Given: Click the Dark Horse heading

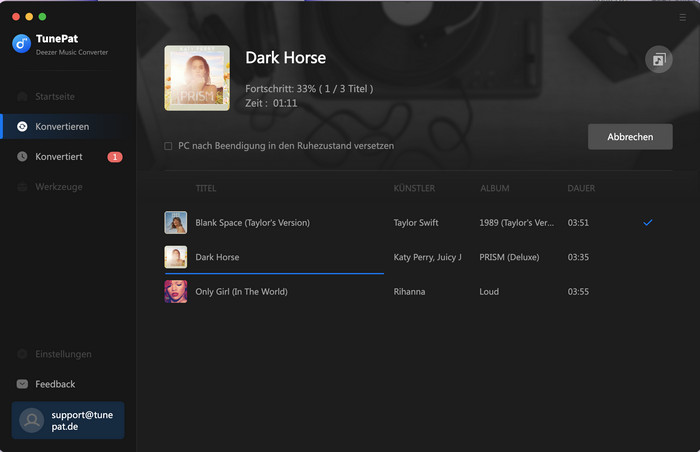Looking at the screenshot, I should click(285, 58).
